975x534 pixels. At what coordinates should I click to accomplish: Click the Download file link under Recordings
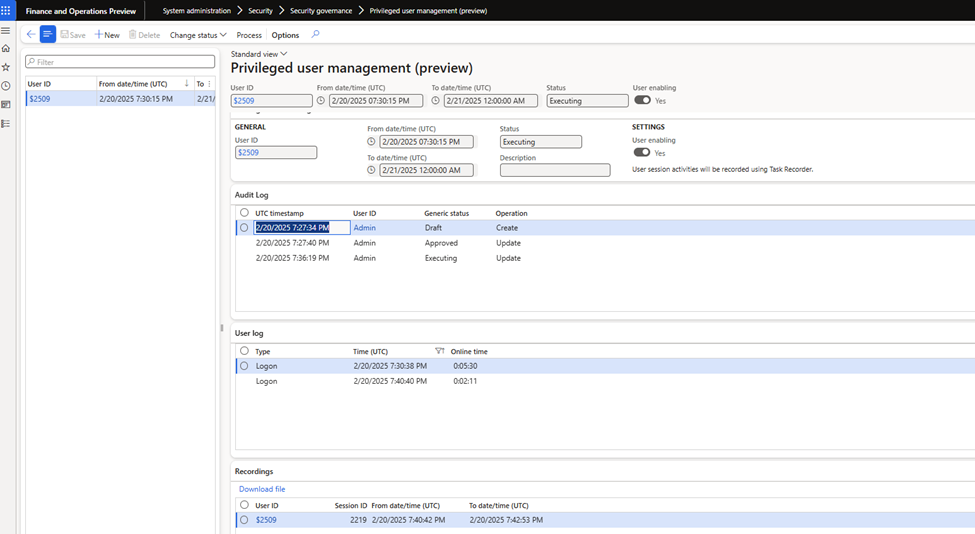pyautogui.click(x=262, y=489)
